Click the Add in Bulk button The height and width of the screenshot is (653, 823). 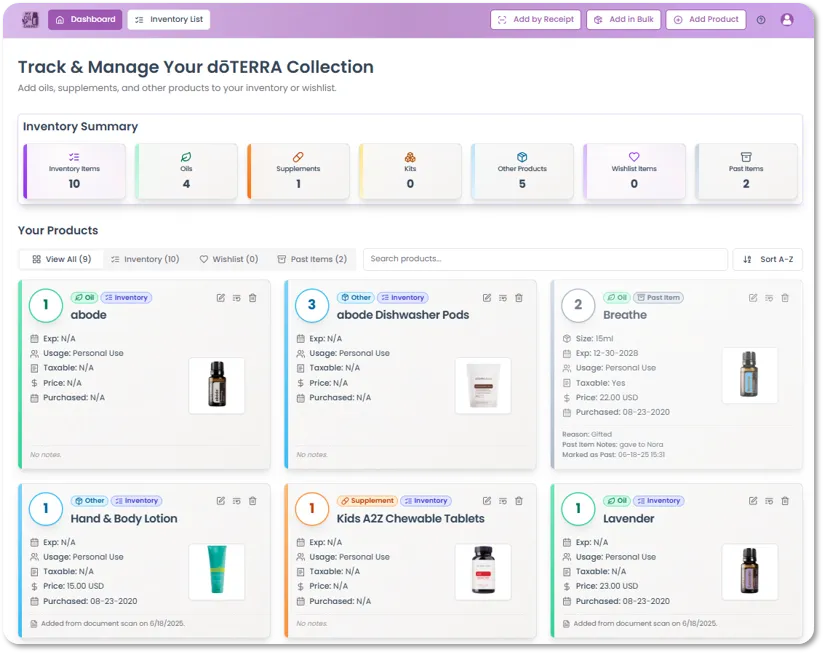[x=624, y=19]
